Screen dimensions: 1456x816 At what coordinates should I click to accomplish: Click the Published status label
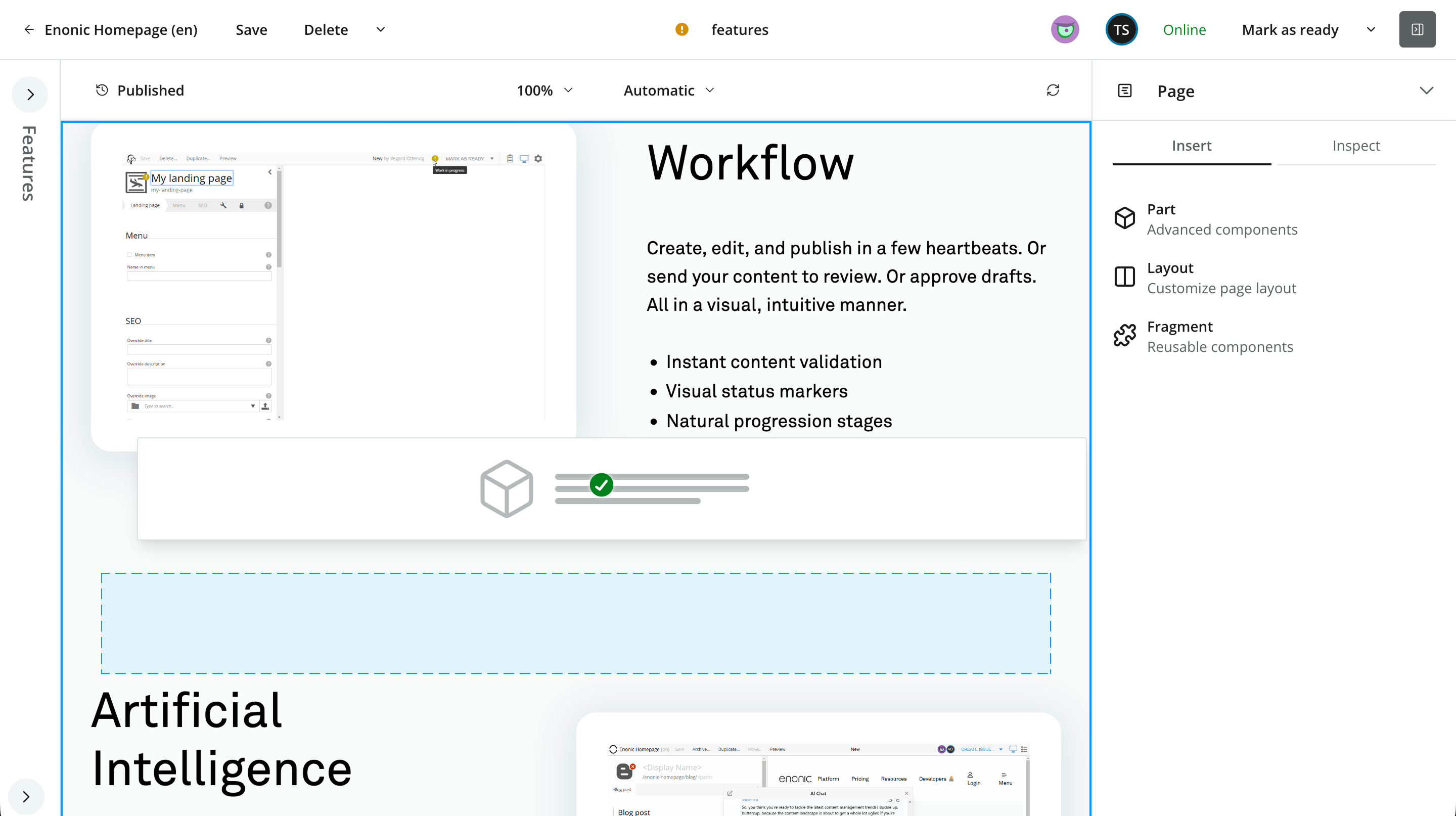[150, 90]
